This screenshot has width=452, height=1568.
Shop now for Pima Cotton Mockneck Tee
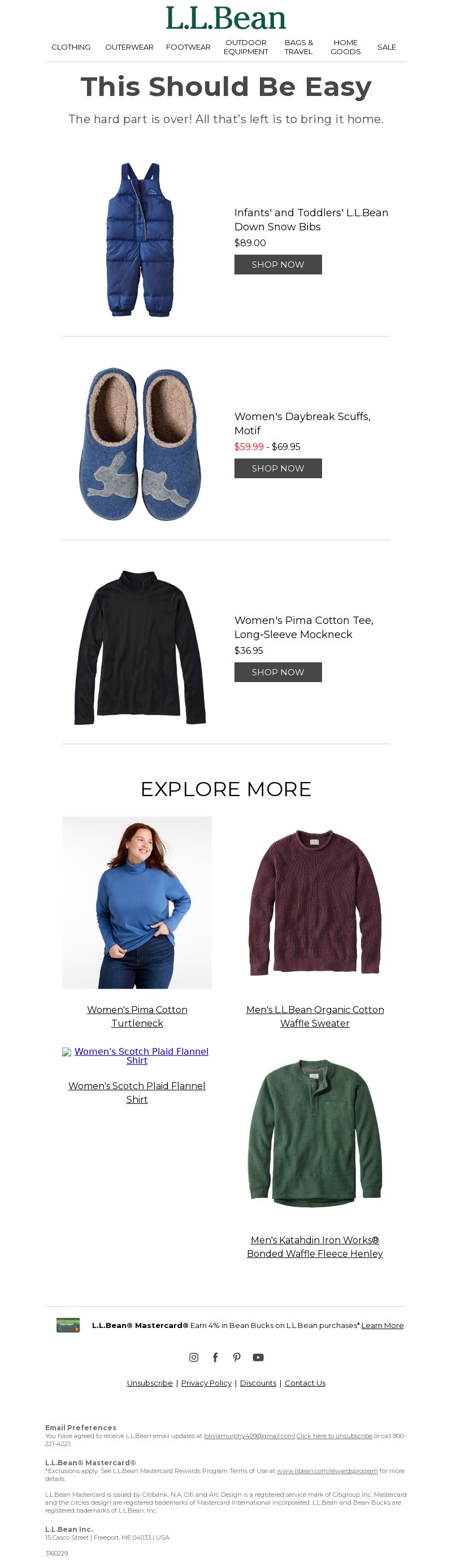tap(278, 672)
